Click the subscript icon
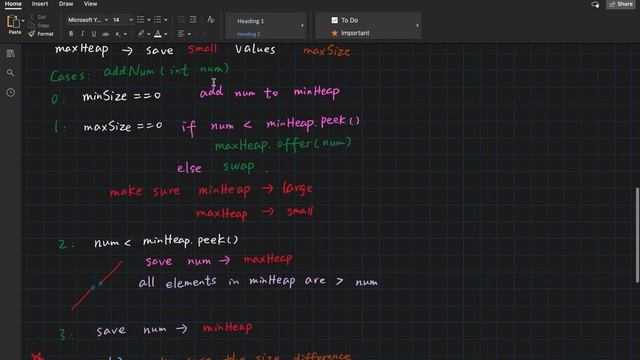Viewport: 640px width, 360px height. [x=118, y=34]
